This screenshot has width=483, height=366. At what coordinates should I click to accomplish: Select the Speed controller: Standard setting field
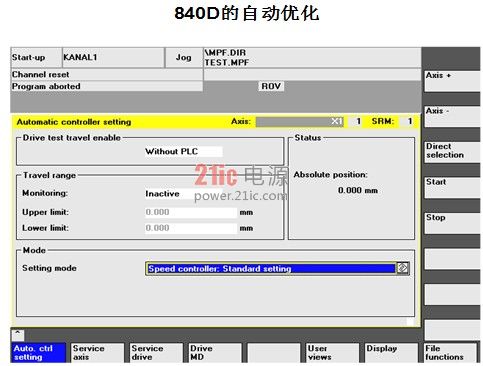click(271, 268)
